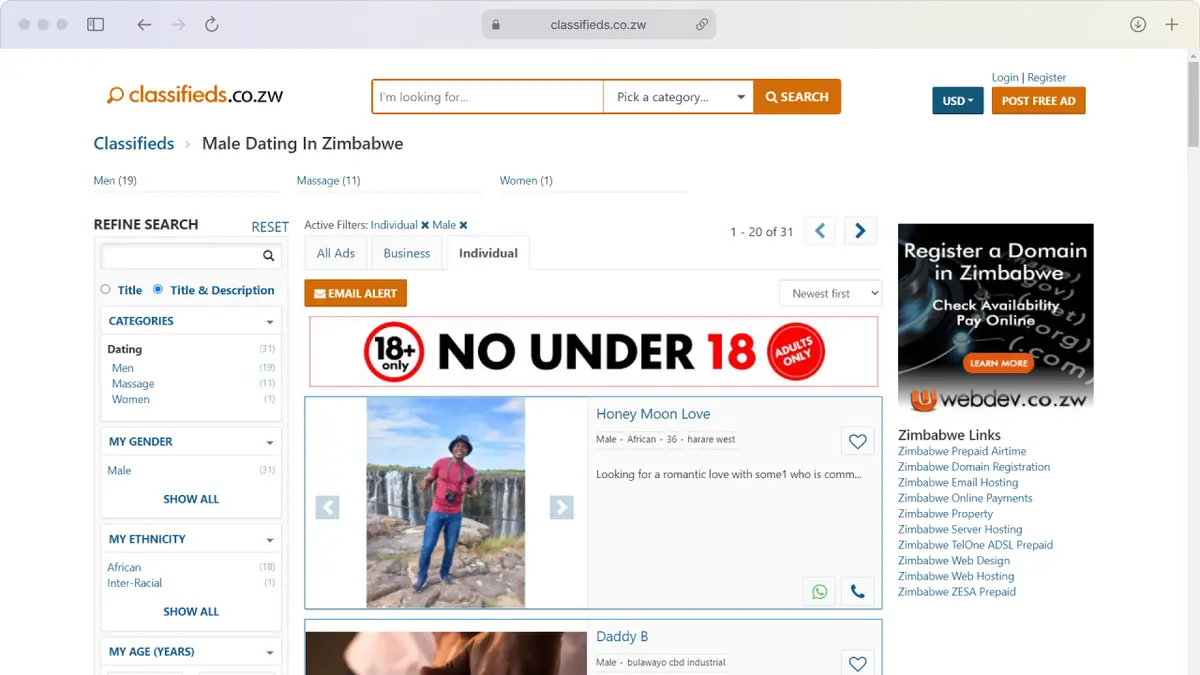Remove the Male active filter
Image resolution: width=1200 pixels, height=675 pixels.
463,225
